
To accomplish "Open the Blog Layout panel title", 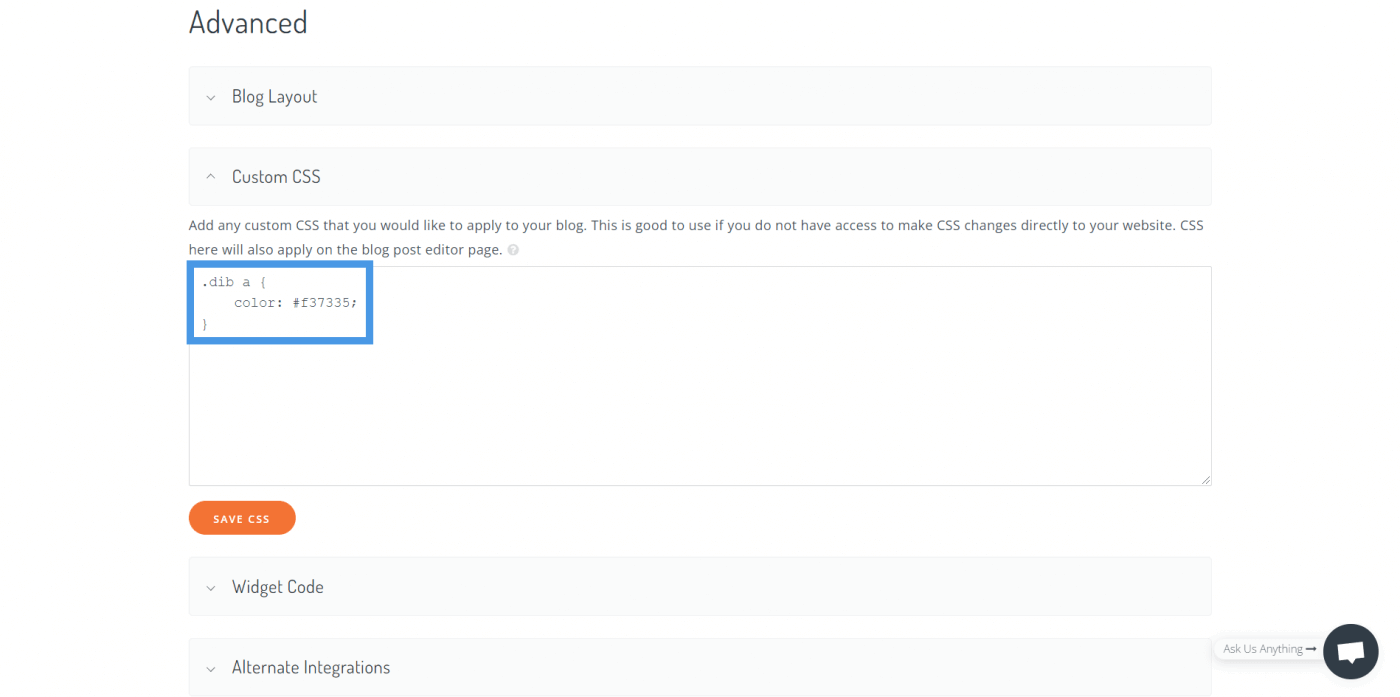I will point(274,97).
